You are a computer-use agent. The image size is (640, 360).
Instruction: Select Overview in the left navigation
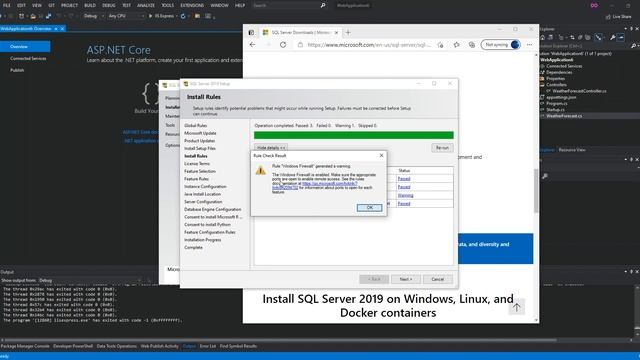coord(25,47)
